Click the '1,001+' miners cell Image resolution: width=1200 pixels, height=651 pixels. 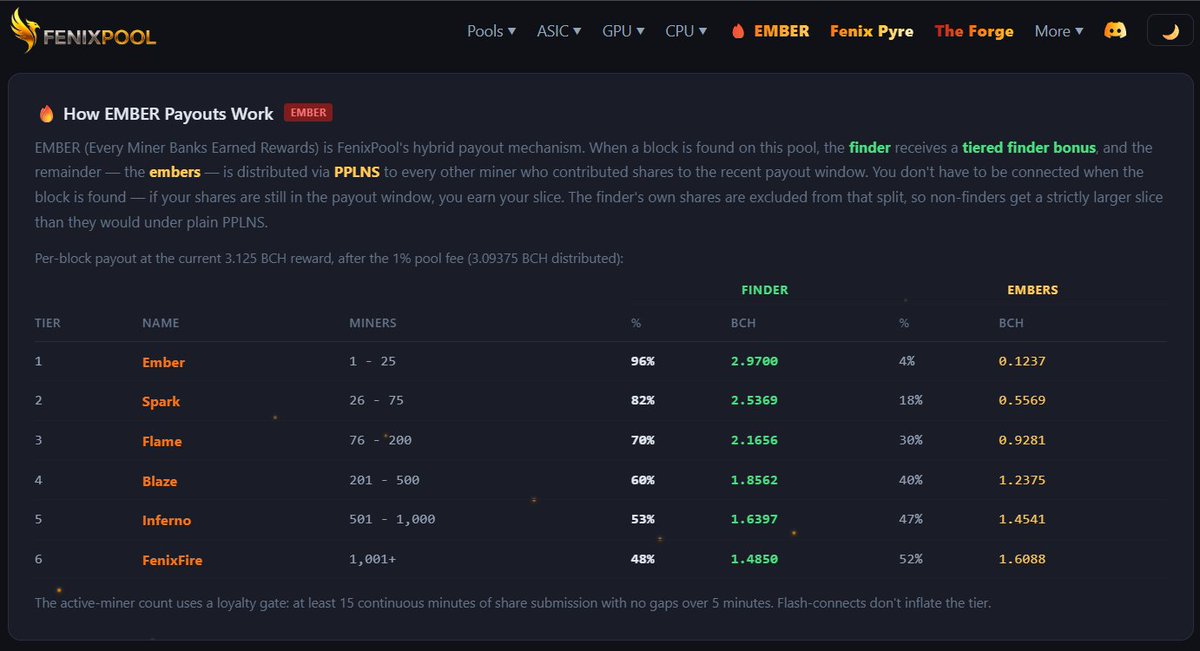click(x=372, y=559)
